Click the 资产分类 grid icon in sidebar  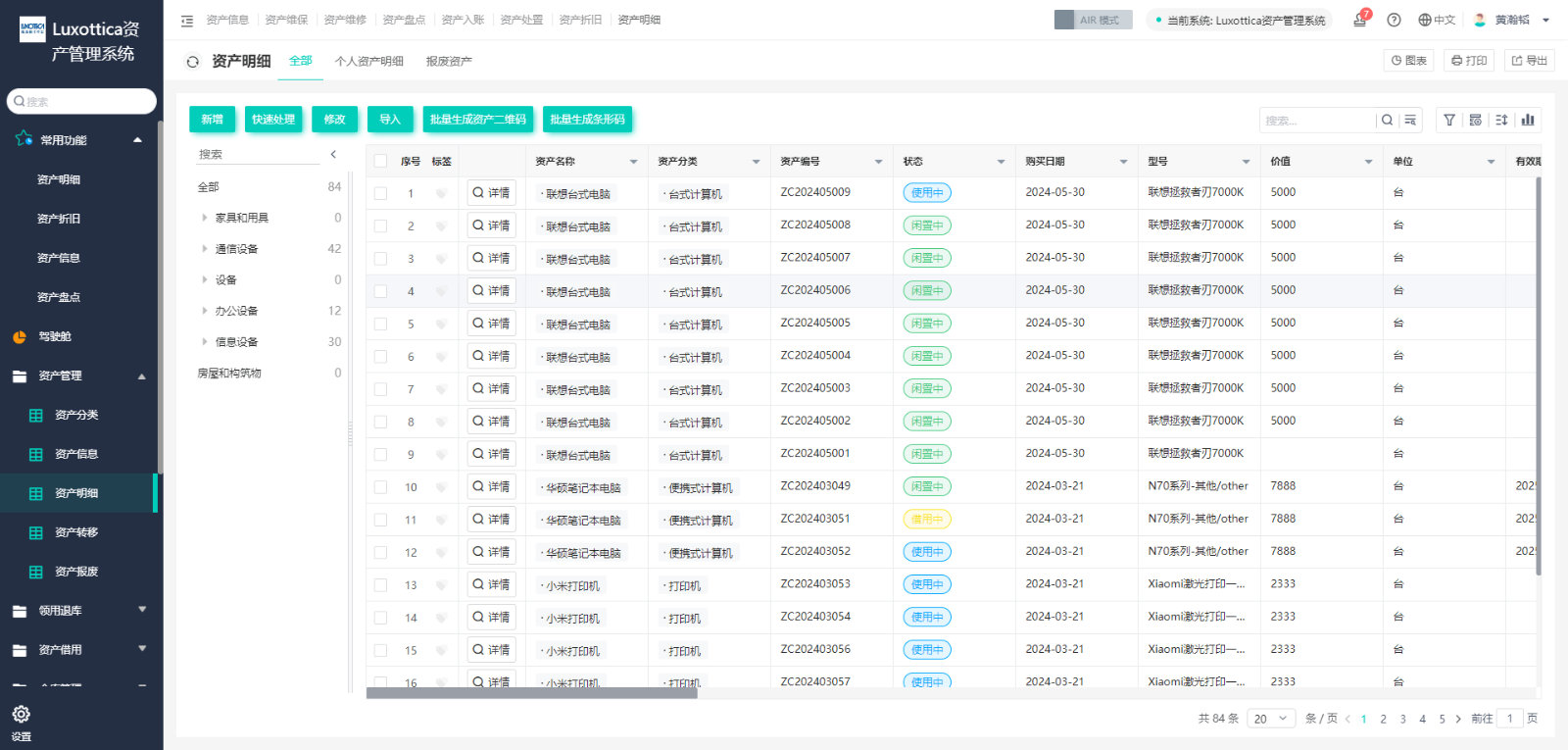coord(36,416)
